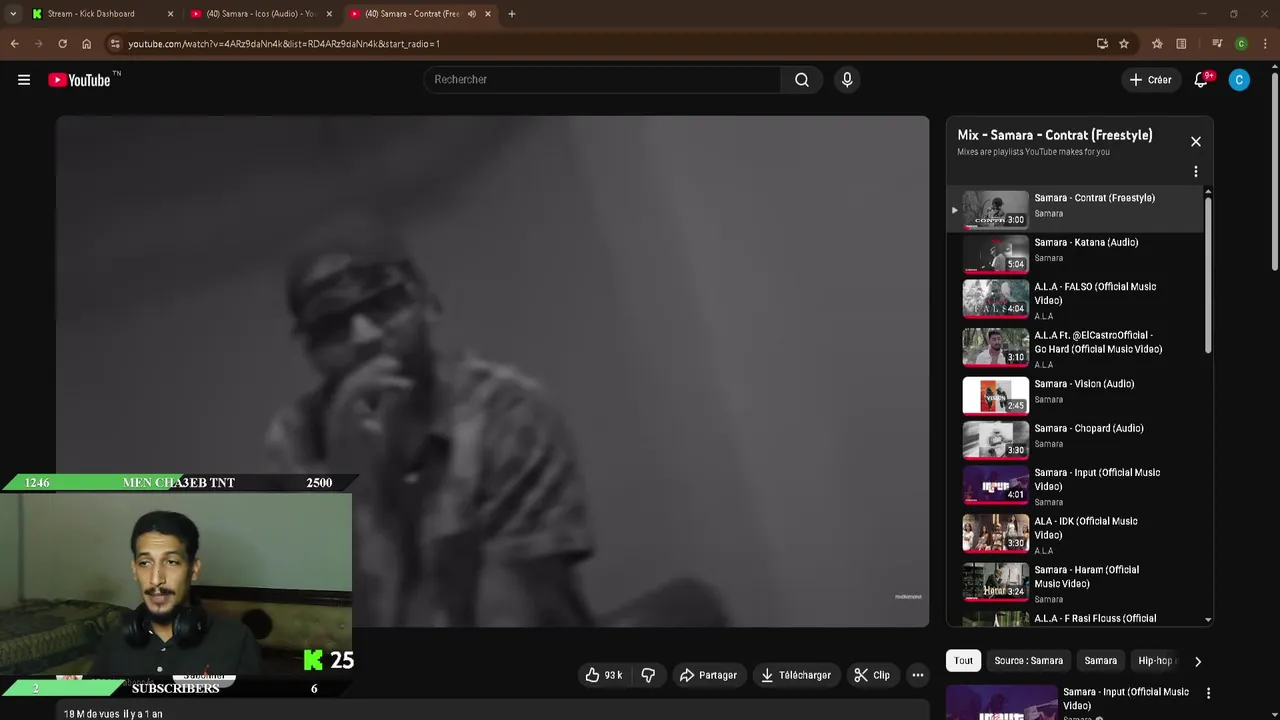Open Samara - Input playlist entry title
The image size is (1280, 720).
tap(1097, 479)
